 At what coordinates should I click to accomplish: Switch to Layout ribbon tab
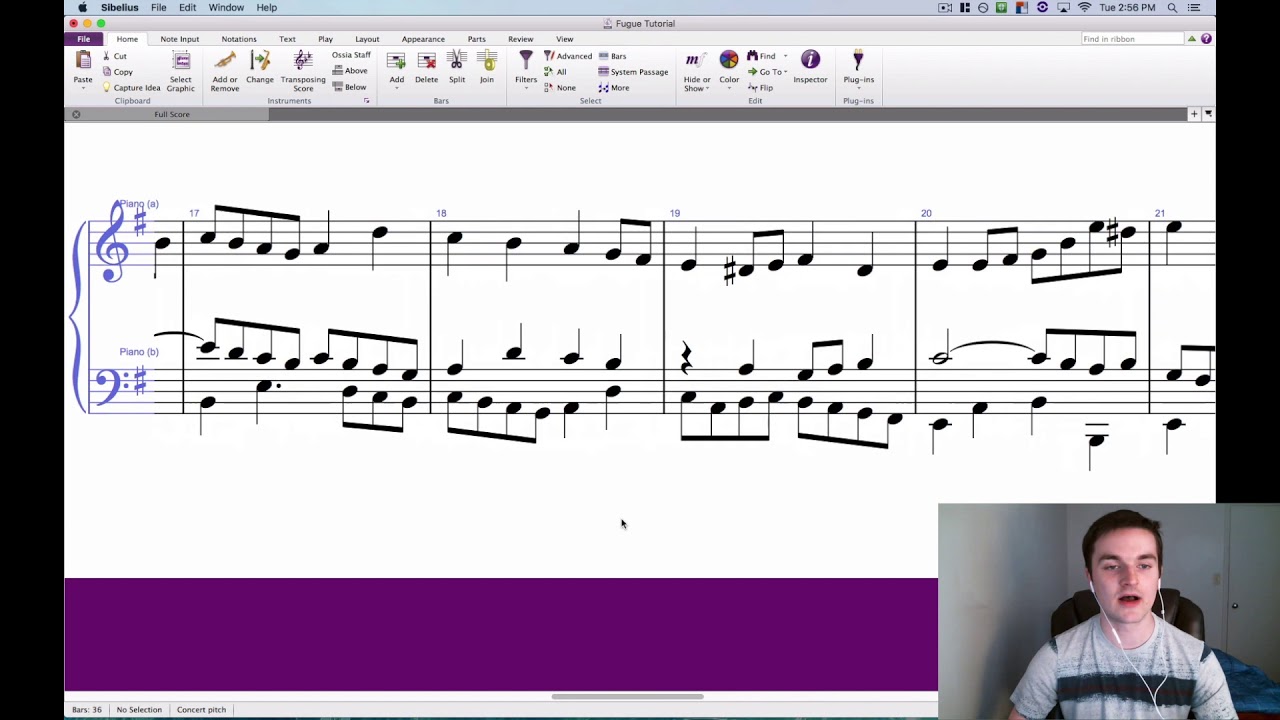367,39
